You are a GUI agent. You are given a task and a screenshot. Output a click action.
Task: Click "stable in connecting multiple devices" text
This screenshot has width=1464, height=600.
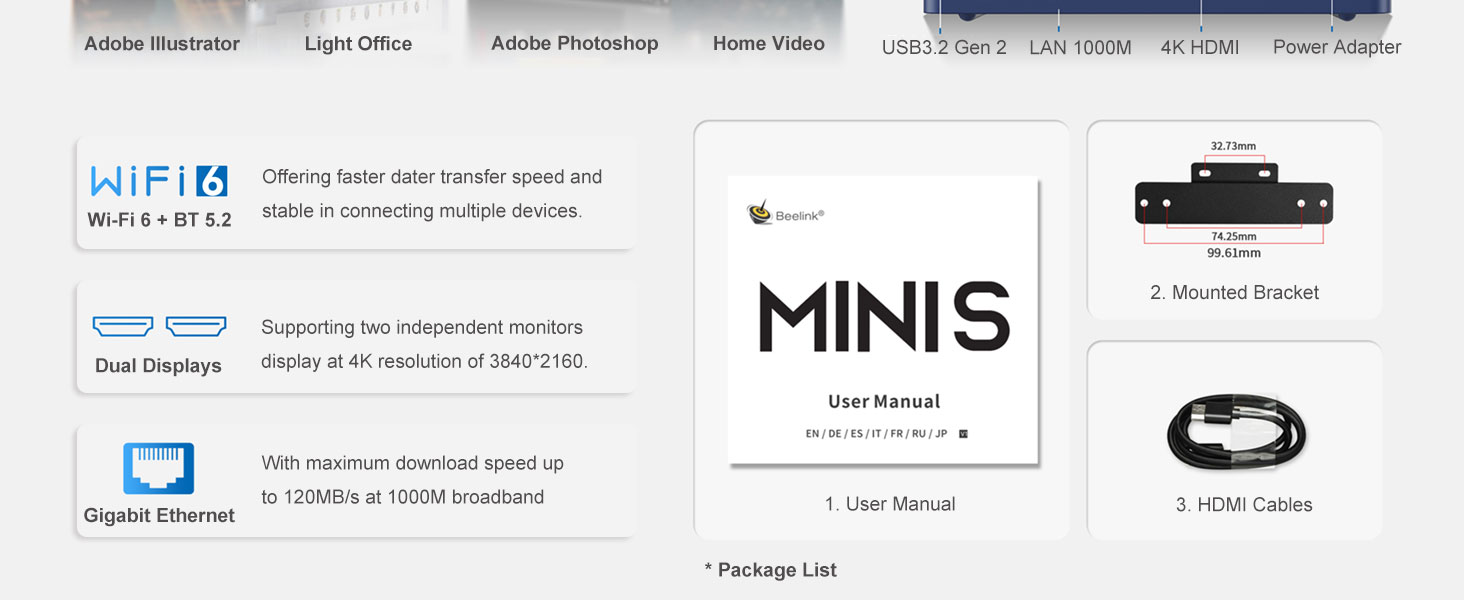[x=421, y=211]
